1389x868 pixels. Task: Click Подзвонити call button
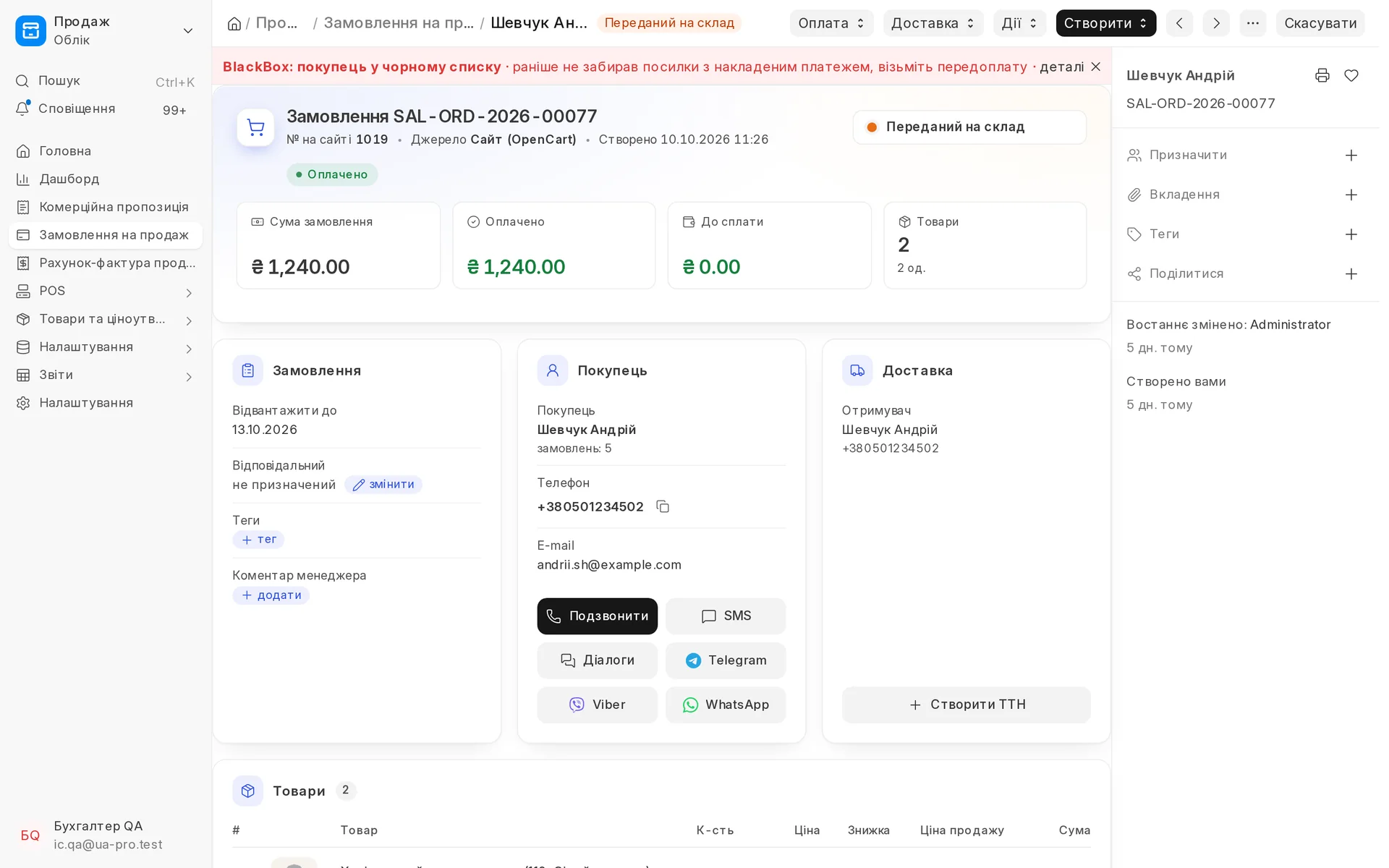coord(597,616)
